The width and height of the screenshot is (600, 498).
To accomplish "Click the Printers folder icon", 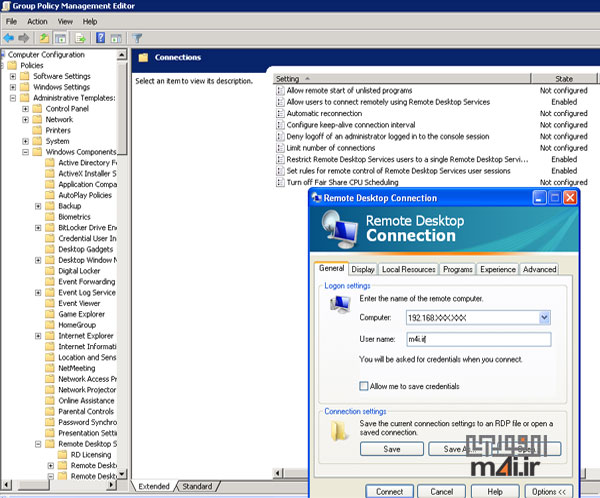I will pos(37,130).
